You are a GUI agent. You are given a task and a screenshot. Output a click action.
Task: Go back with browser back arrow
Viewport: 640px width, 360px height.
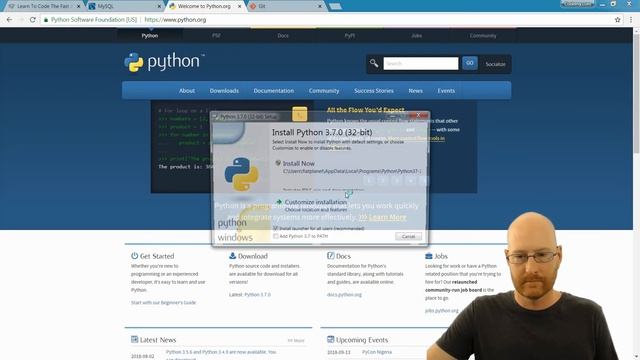9,20
